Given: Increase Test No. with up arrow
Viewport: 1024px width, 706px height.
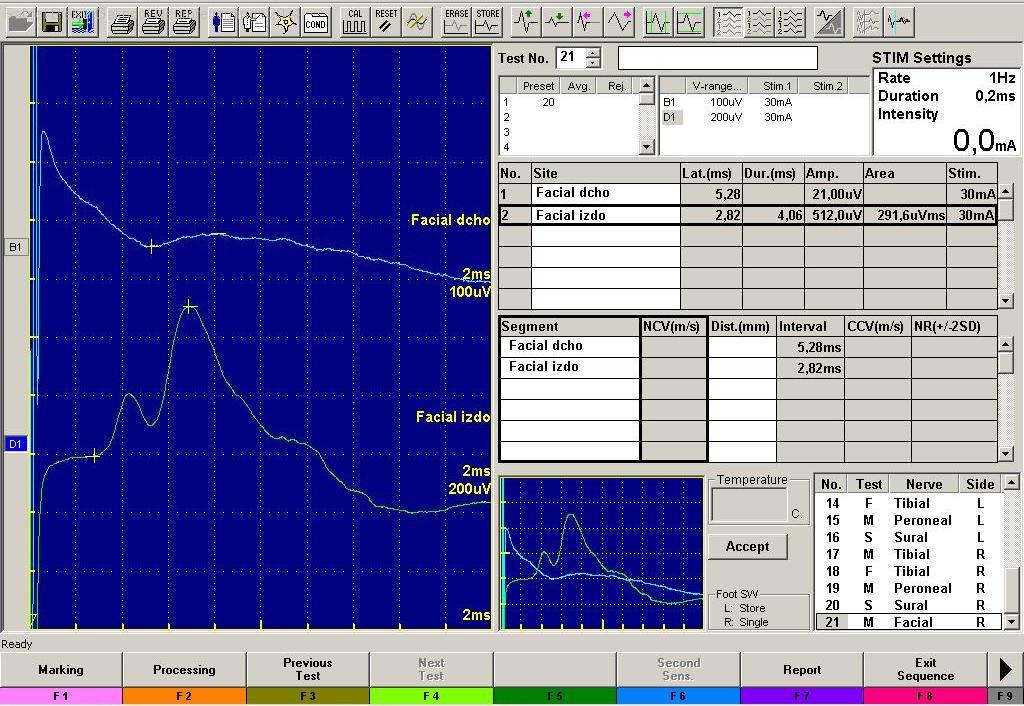Looking at the screenshot, I should [593, 52].
